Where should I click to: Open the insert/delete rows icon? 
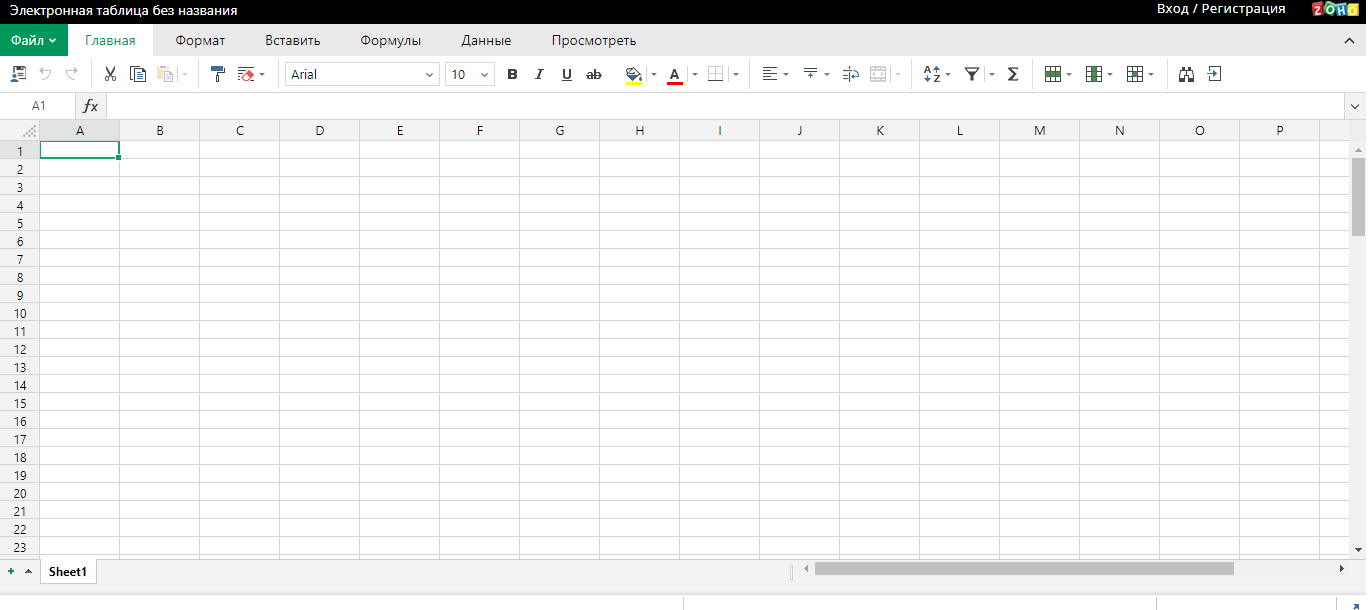(1058, 74)
